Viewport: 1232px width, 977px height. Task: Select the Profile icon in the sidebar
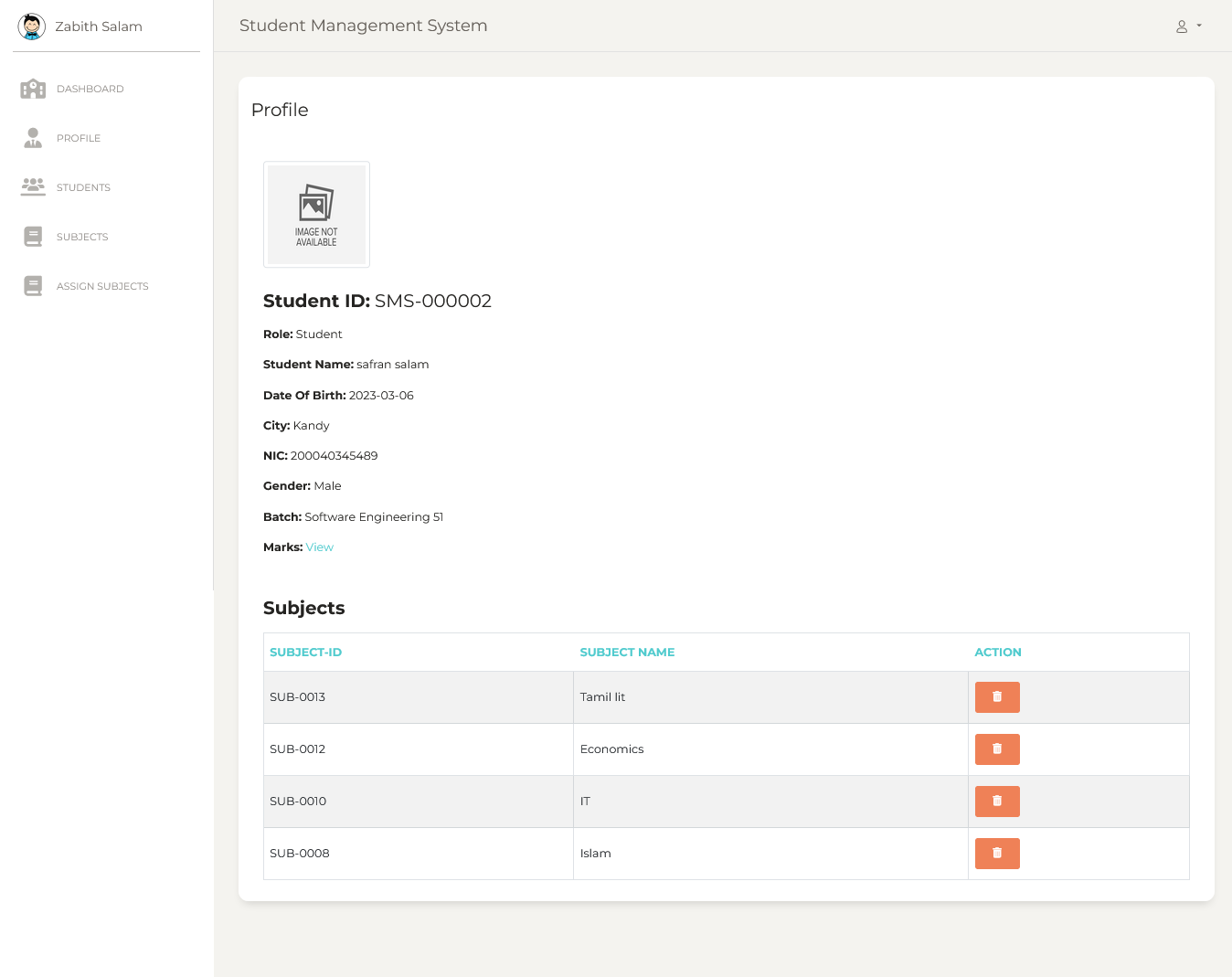tap(33, 137)
